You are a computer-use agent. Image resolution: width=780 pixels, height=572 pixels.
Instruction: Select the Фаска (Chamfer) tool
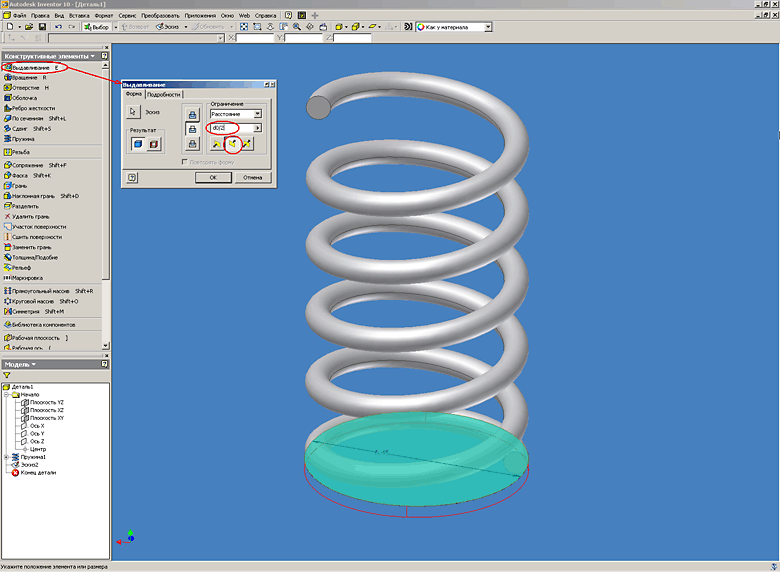[x=27, y=176]
